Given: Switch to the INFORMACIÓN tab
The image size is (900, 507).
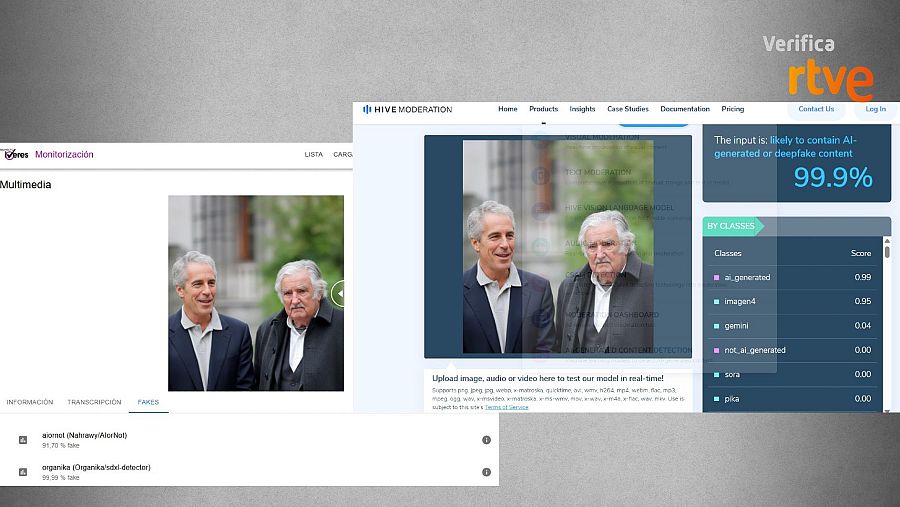Looking at the screenshot, I should tap(30, 402).
